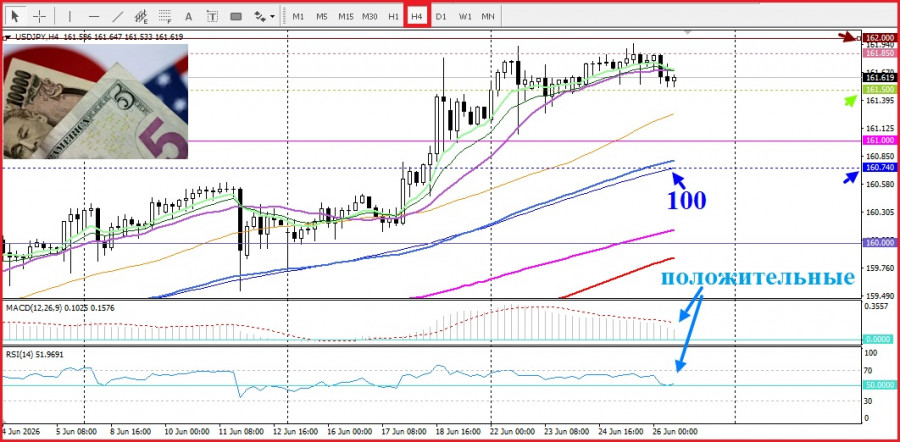Select the H4 timeframe button
Screen dimensions: 900x442
pos(417,16)
